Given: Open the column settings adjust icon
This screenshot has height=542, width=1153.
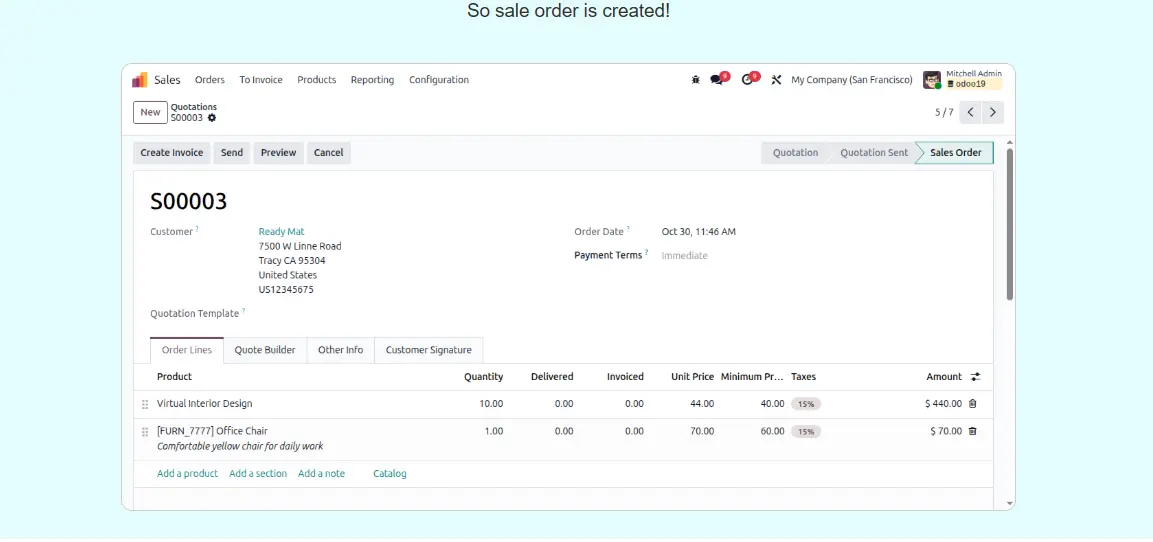Looking at the screenshot, I should click(x=975, y=377).
